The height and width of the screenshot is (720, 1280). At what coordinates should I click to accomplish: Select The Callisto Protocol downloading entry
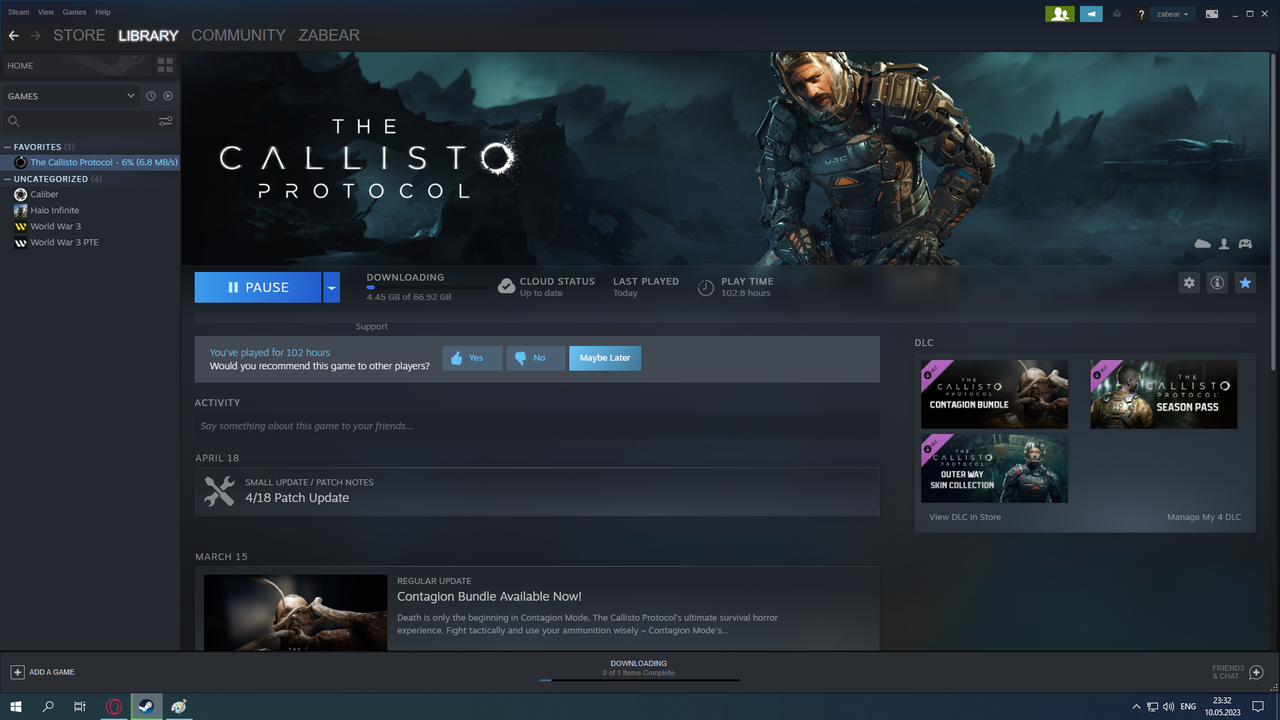pyautogui.click(x=90, y=162)
